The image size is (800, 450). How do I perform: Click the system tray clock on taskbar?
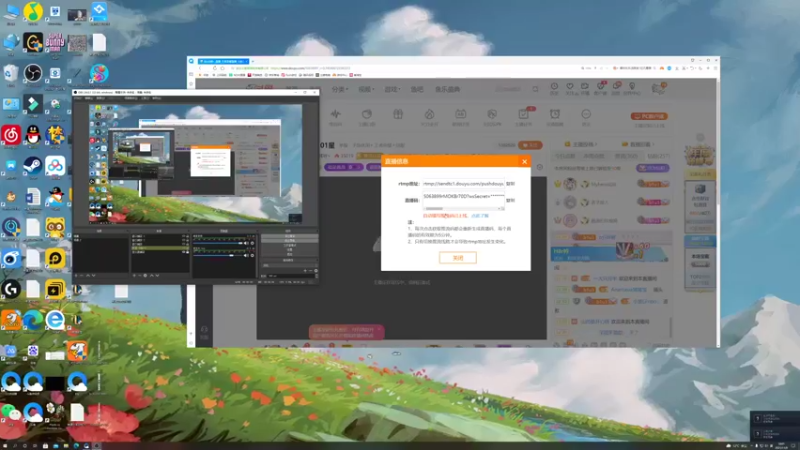pyautogui.click(x=782, y=446)
